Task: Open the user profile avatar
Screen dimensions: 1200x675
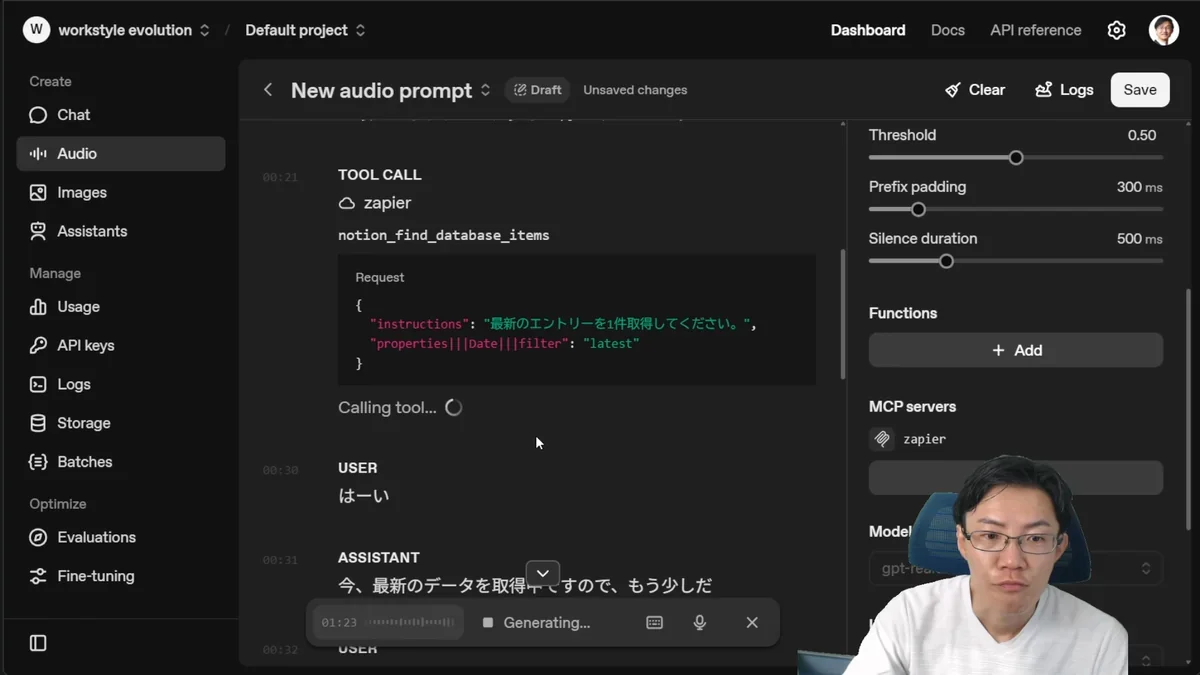Action: click(x=1164, y=30)
